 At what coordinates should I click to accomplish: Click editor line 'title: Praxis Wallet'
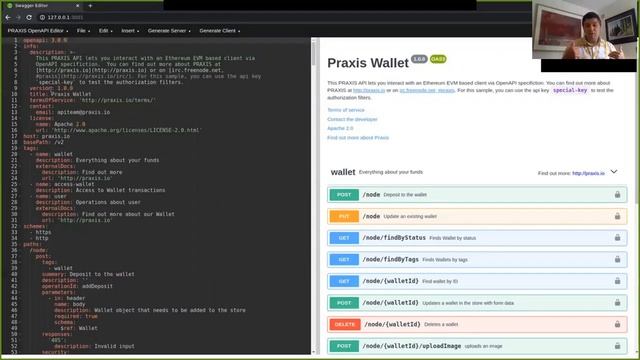coord(60,94)
